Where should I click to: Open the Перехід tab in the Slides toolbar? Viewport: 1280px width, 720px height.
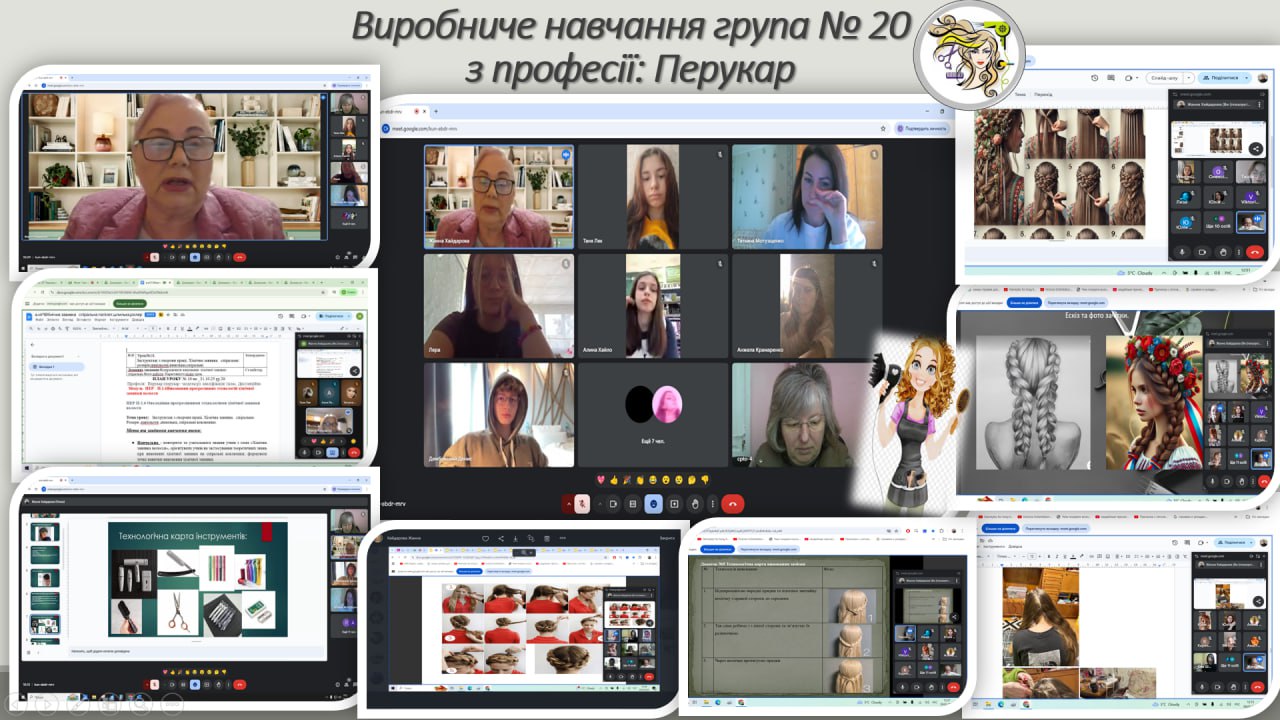pyautogui.click(x=1043, y=94)
